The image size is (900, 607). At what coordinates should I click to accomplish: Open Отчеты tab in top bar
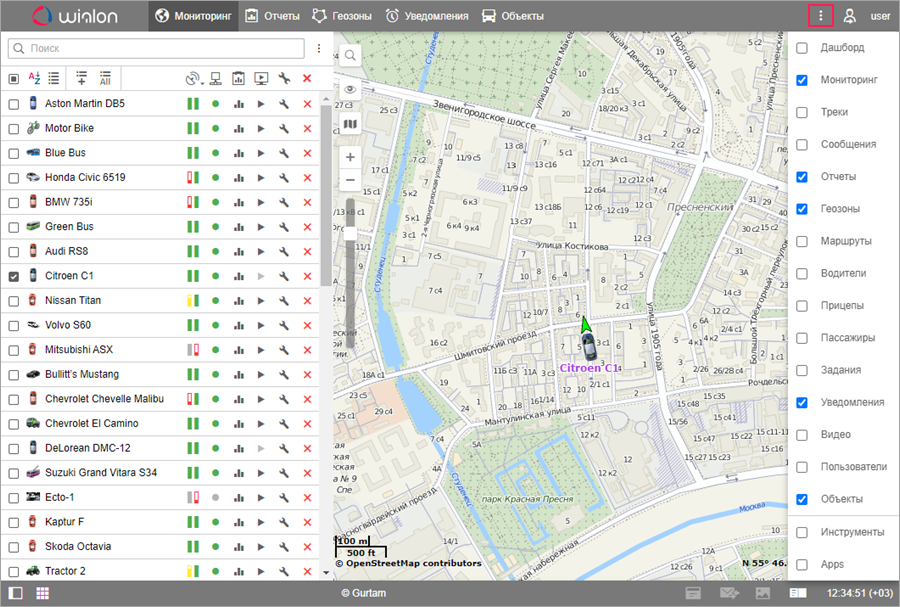point(273,16)
